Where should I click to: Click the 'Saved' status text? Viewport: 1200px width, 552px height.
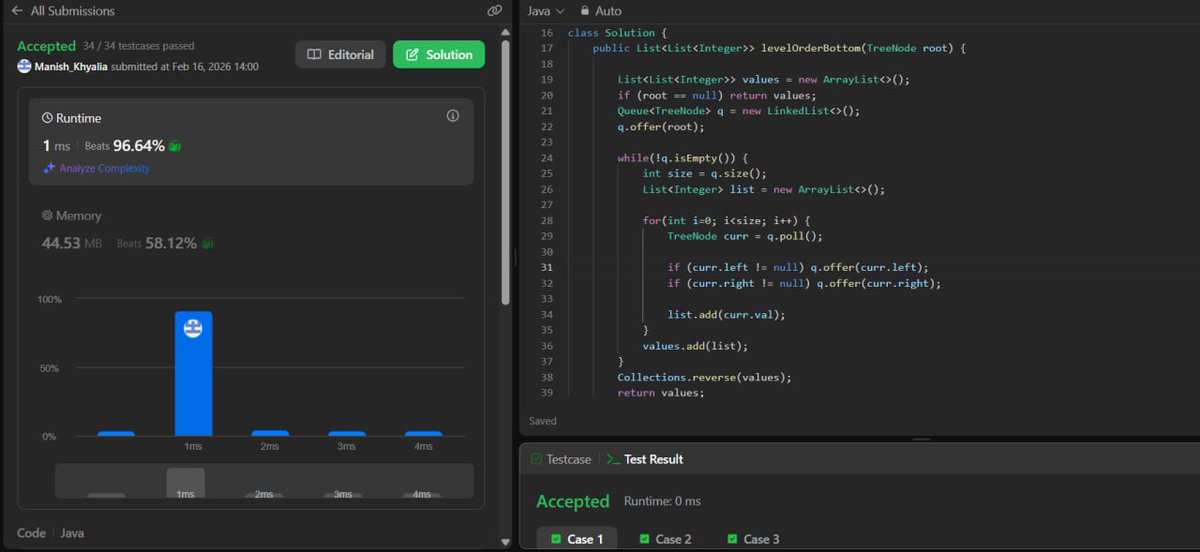pos(543,421)
